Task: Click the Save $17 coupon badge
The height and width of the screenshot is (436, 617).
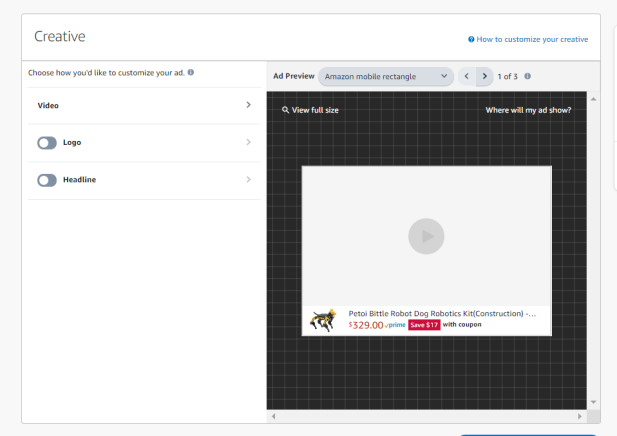Action: (x=424, y=325)
